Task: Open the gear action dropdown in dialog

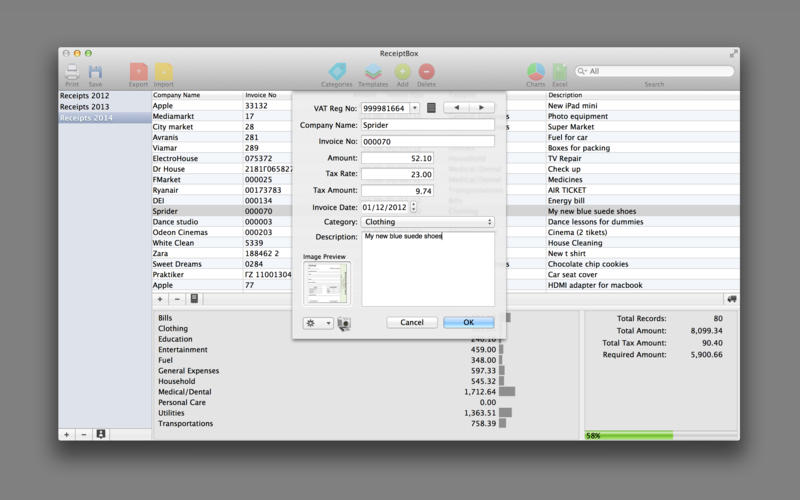Action: pos(317,323)
